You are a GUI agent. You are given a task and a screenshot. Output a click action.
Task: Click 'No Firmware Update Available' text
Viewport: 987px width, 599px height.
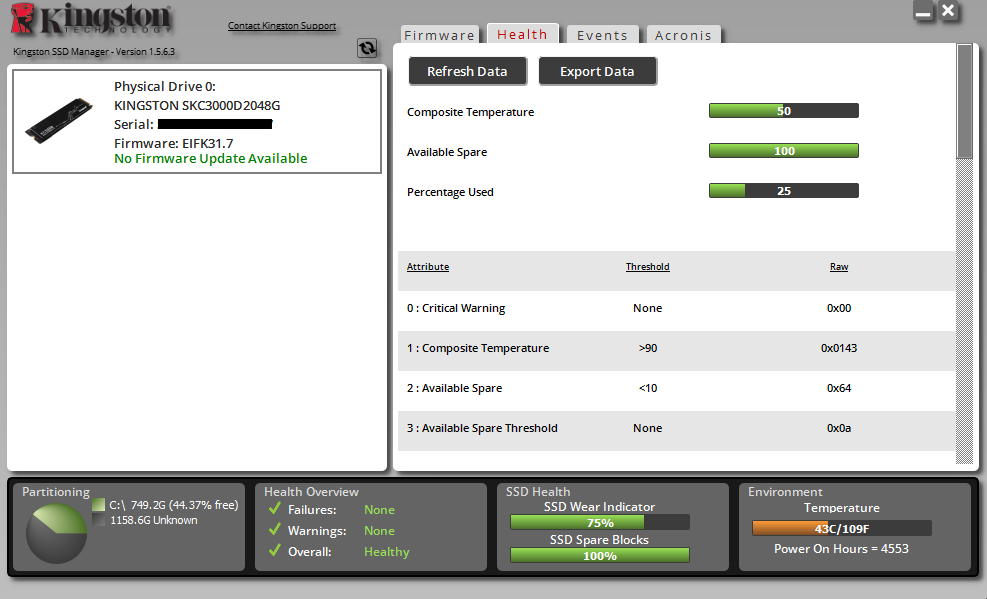[211, 159]
